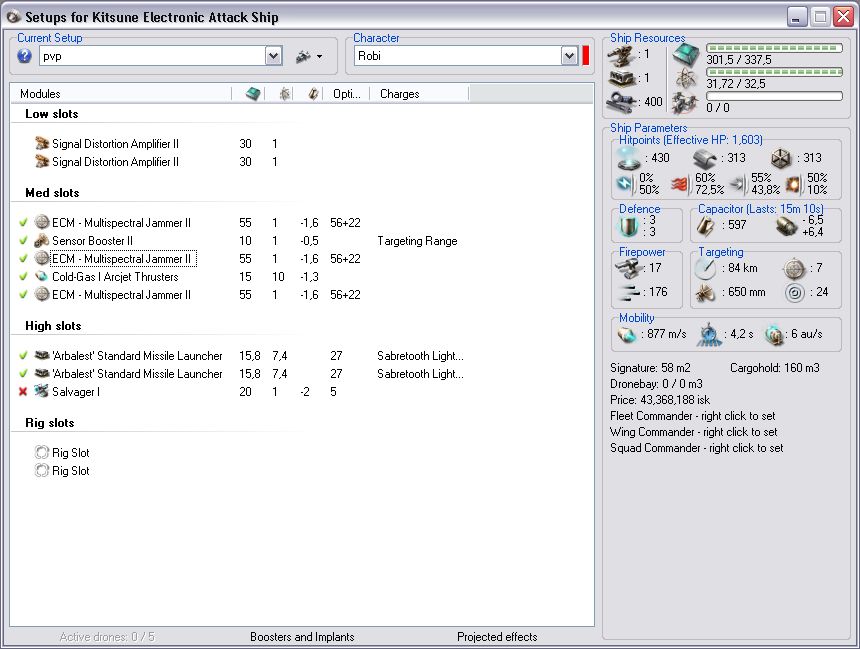
Task: Click the powergrid usage bar 31,72 / 32,5
Action: [x=774, y=72]
